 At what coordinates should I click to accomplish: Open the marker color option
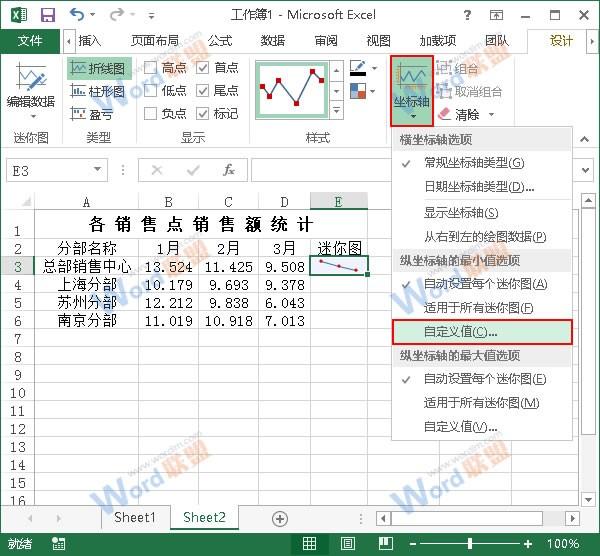point(358,91)
